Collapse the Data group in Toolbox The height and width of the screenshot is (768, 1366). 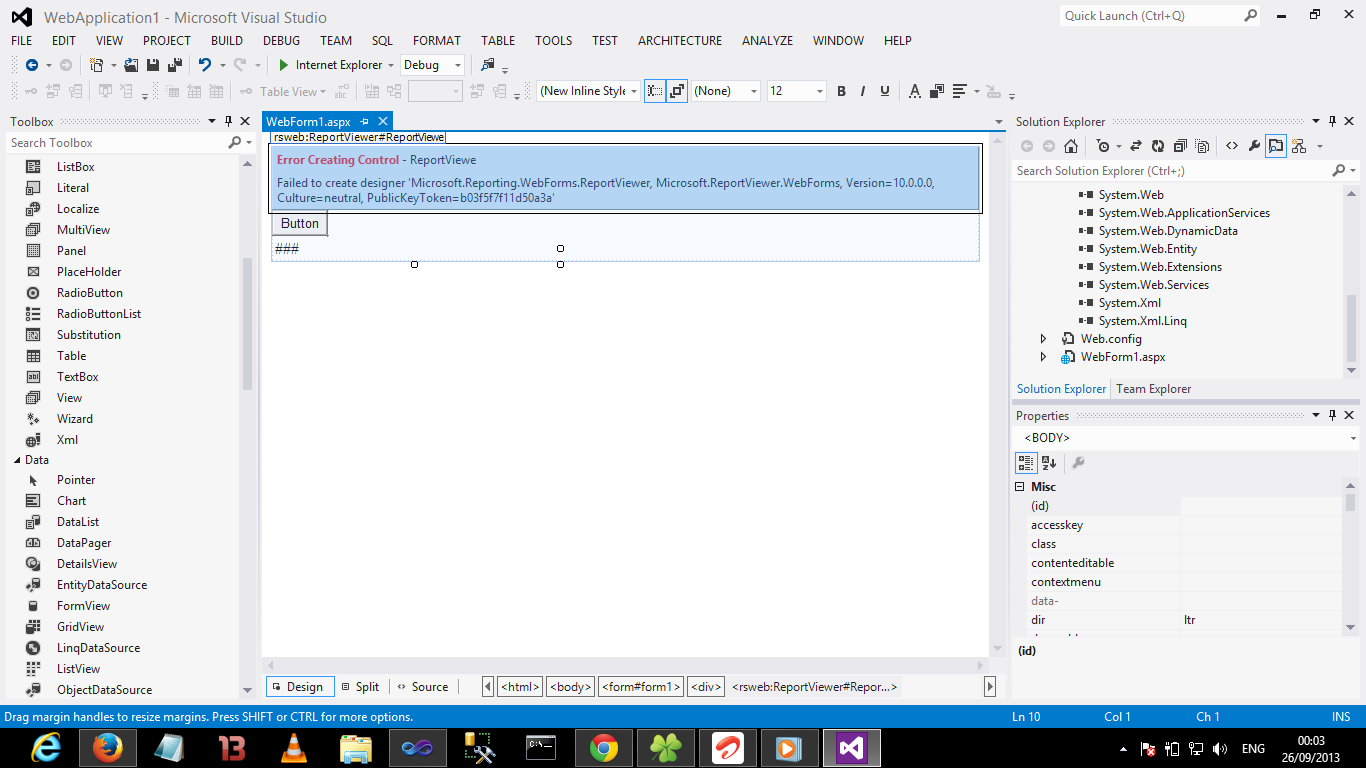16,460
